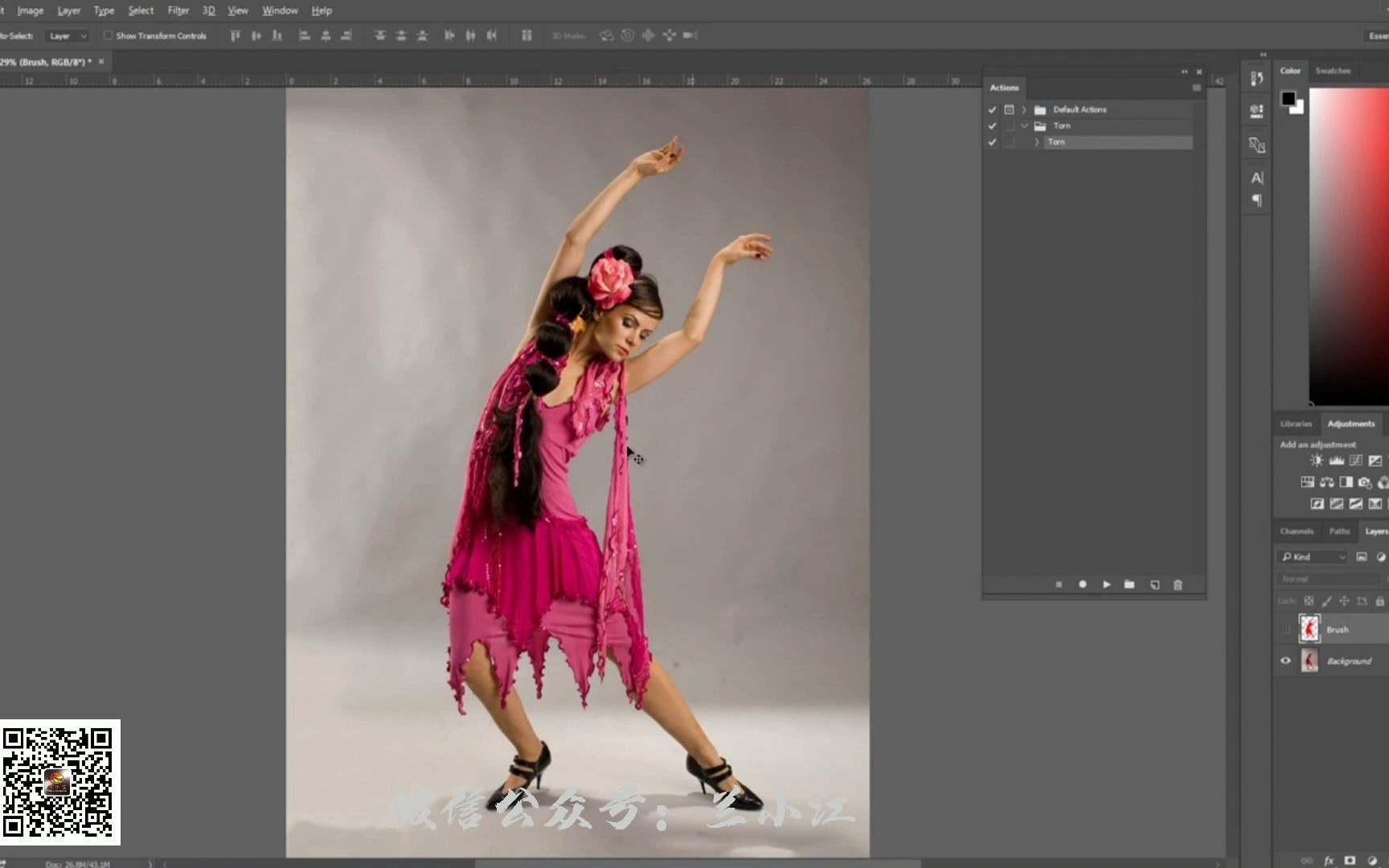Open the Clone Source panel icon in the dock

pyautogui.click(x=1257, y=145)
